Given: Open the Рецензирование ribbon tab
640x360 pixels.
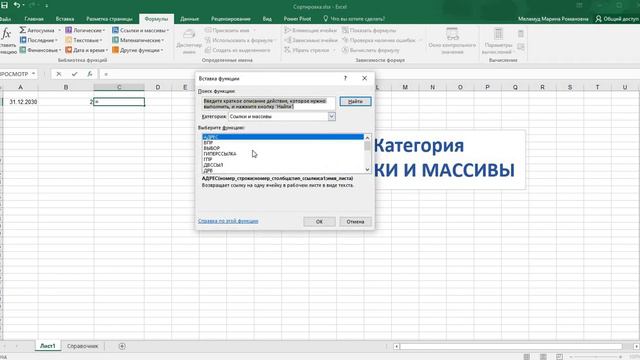Looking at the screenshot, I should click(x=231, y=19).
